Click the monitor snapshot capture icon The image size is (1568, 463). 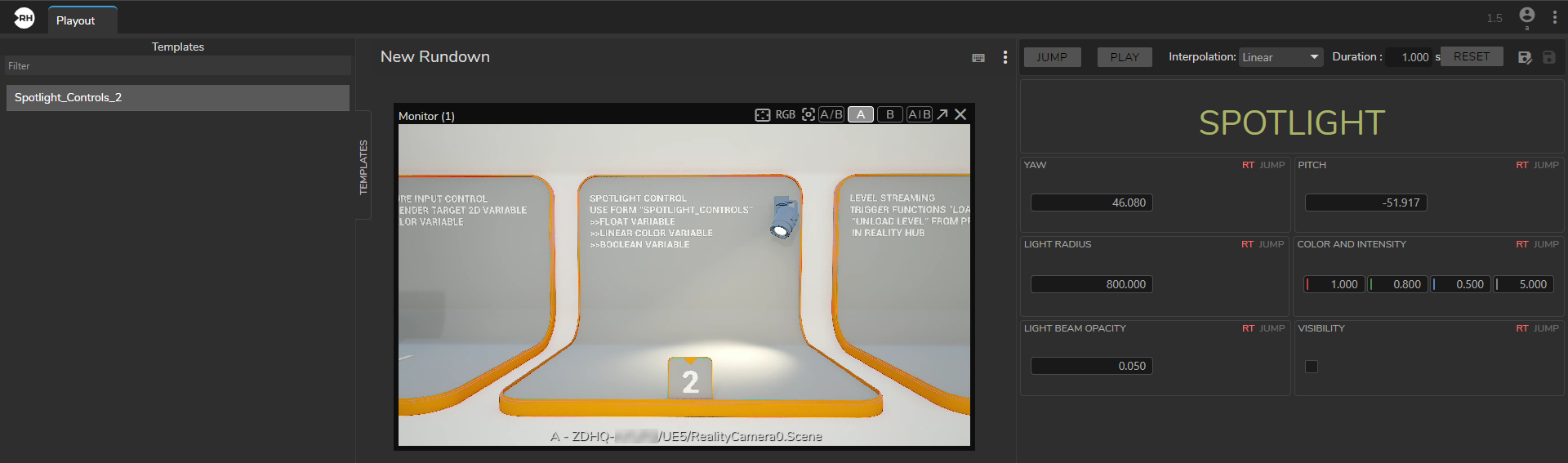808,114
